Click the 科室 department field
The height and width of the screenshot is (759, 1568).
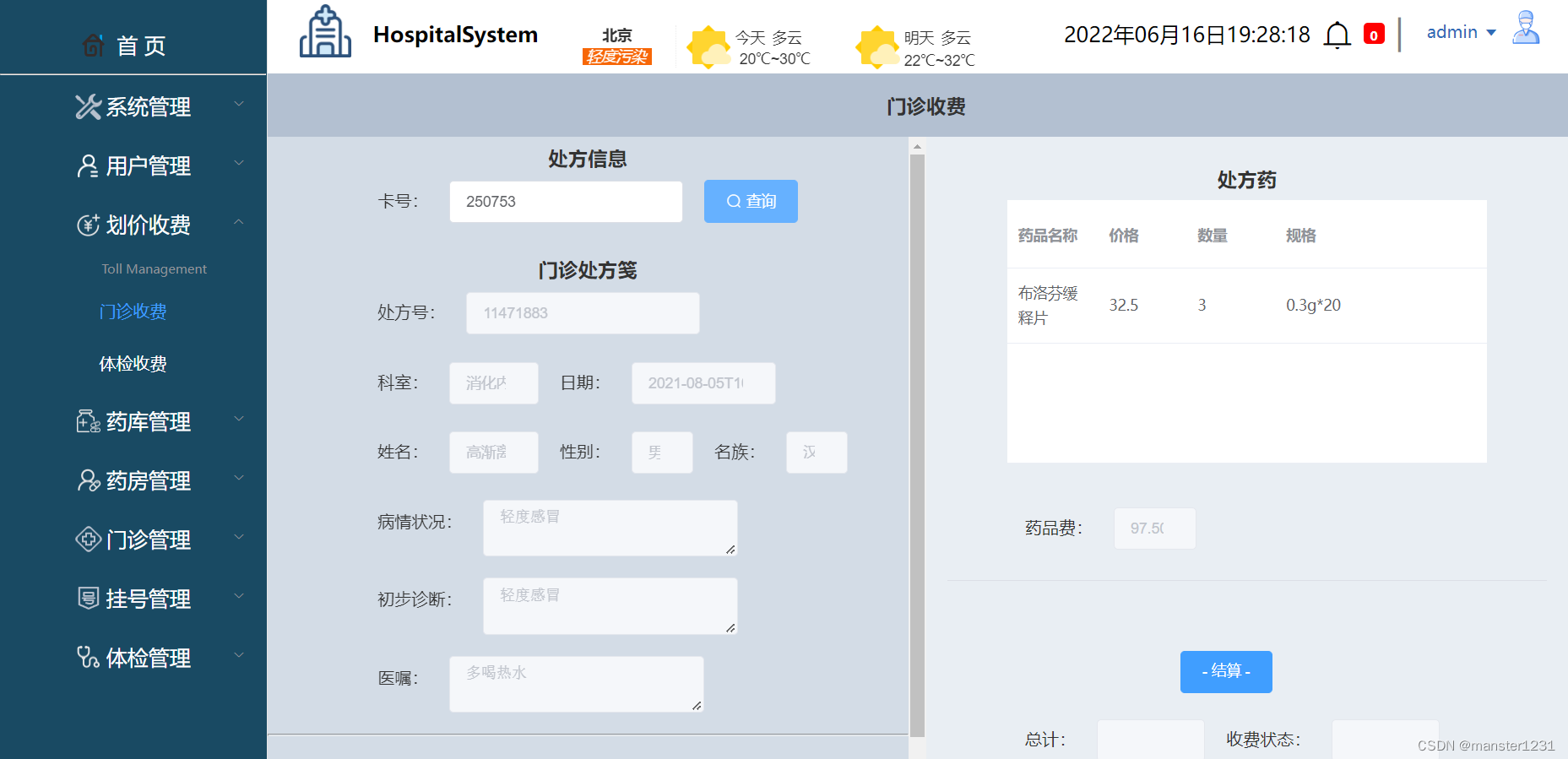point(494,383)
